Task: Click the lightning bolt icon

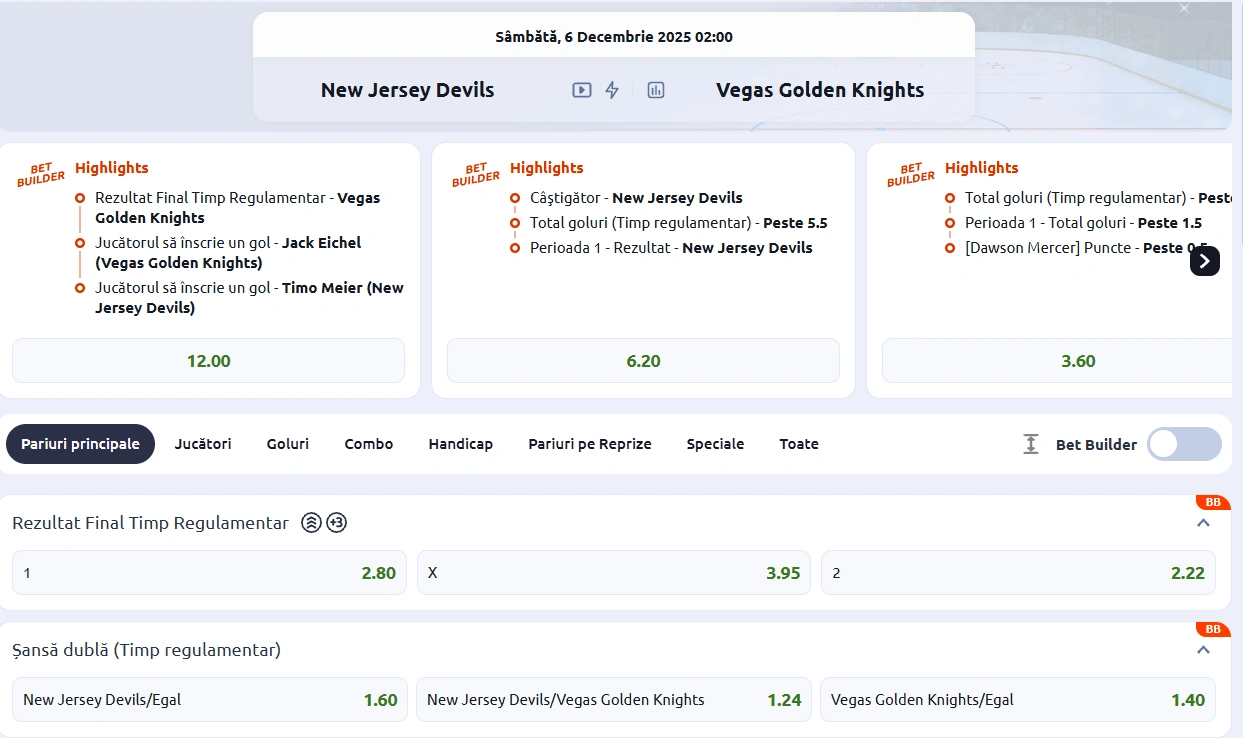Action: [612, 90]
